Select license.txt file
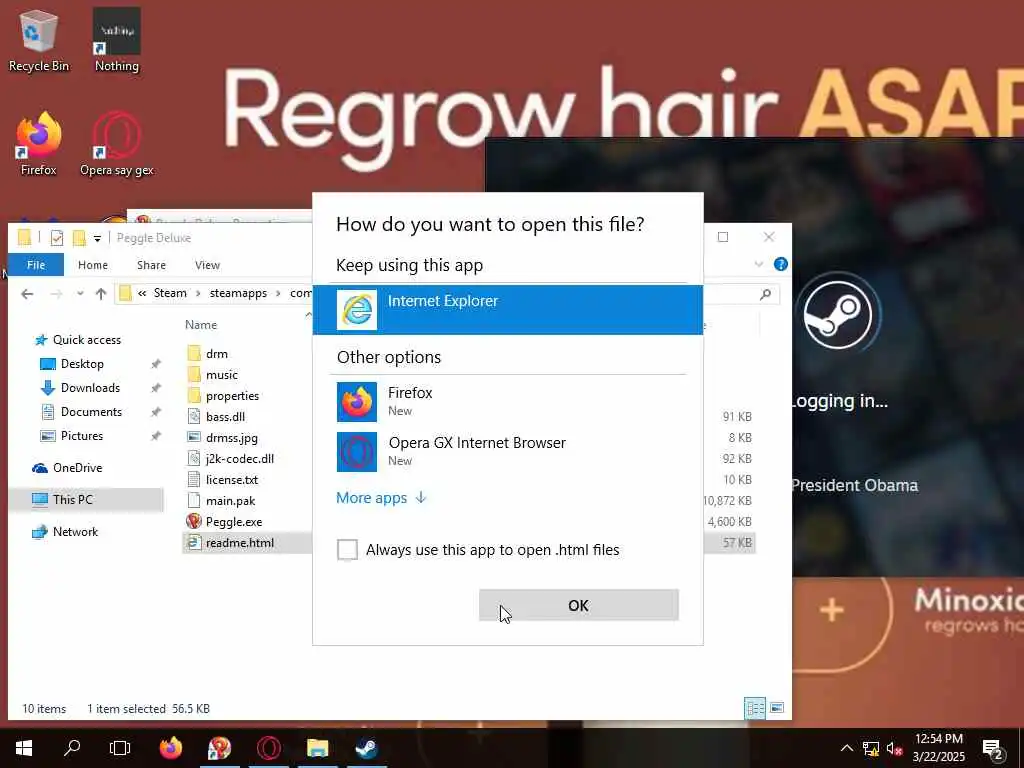This screenshot has width=1024, height=768. [x=231, y=479]
